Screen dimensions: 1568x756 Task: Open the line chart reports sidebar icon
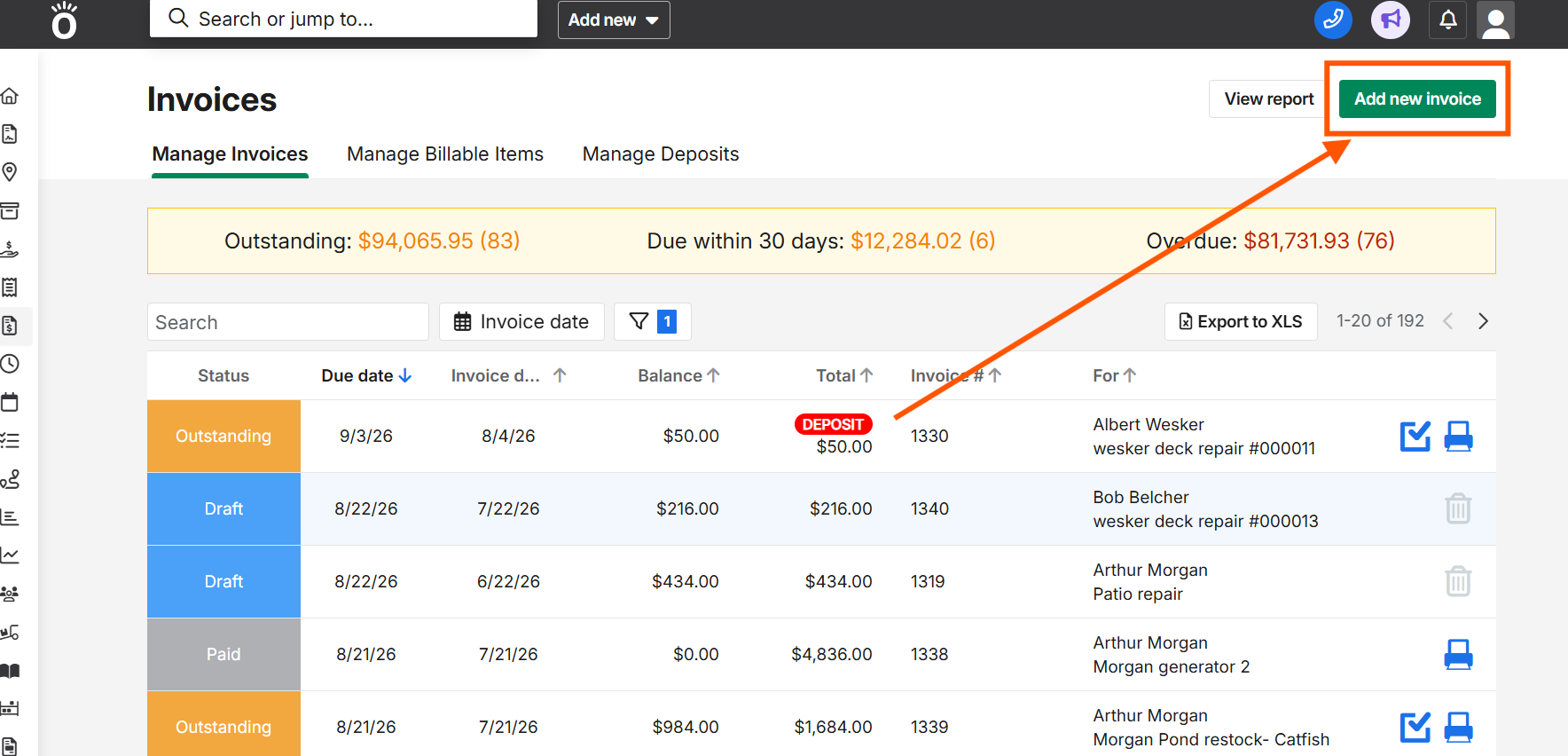coord(10,555)
